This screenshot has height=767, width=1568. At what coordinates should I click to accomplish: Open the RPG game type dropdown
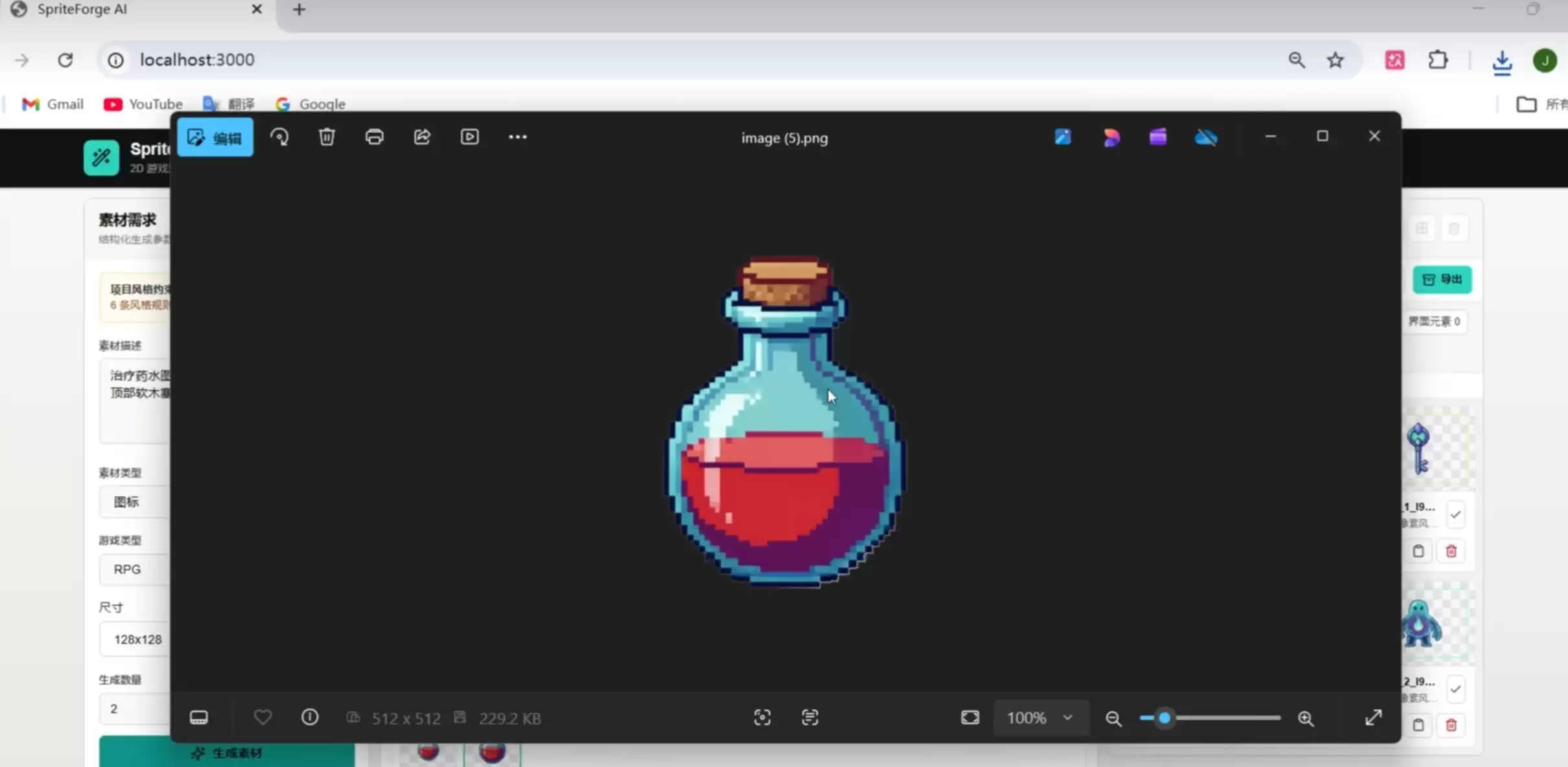point(134,569)
